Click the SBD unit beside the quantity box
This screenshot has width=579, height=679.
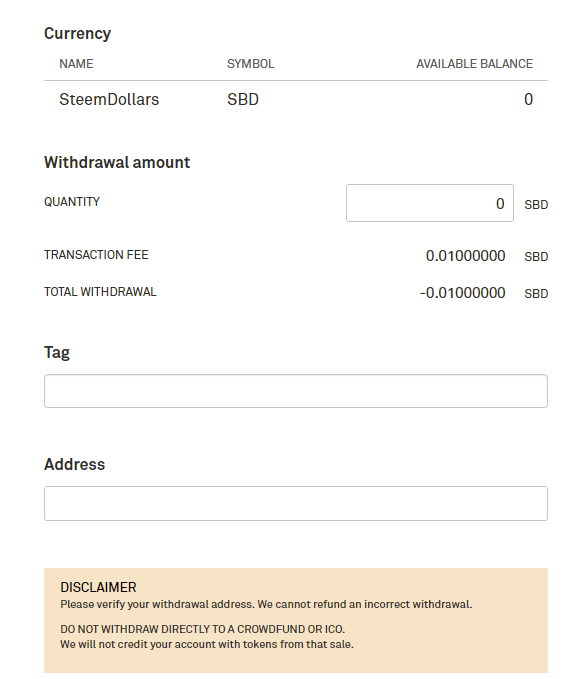(x=536, y=205)
